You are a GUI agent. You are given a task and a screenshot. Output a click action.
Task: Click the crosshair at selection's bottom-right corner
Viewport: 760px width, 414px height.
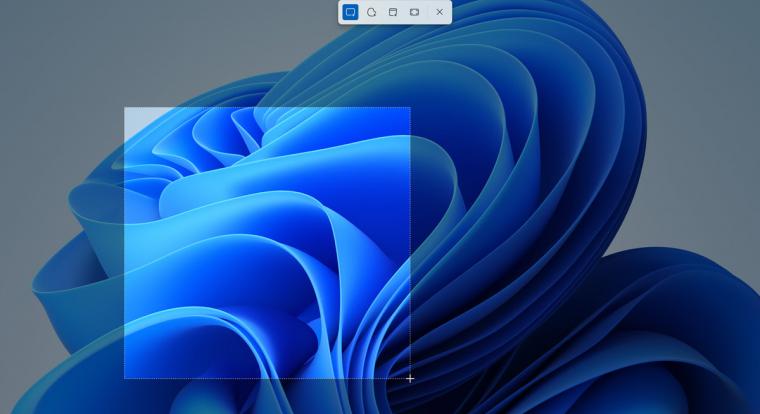[x=410, y=378]
